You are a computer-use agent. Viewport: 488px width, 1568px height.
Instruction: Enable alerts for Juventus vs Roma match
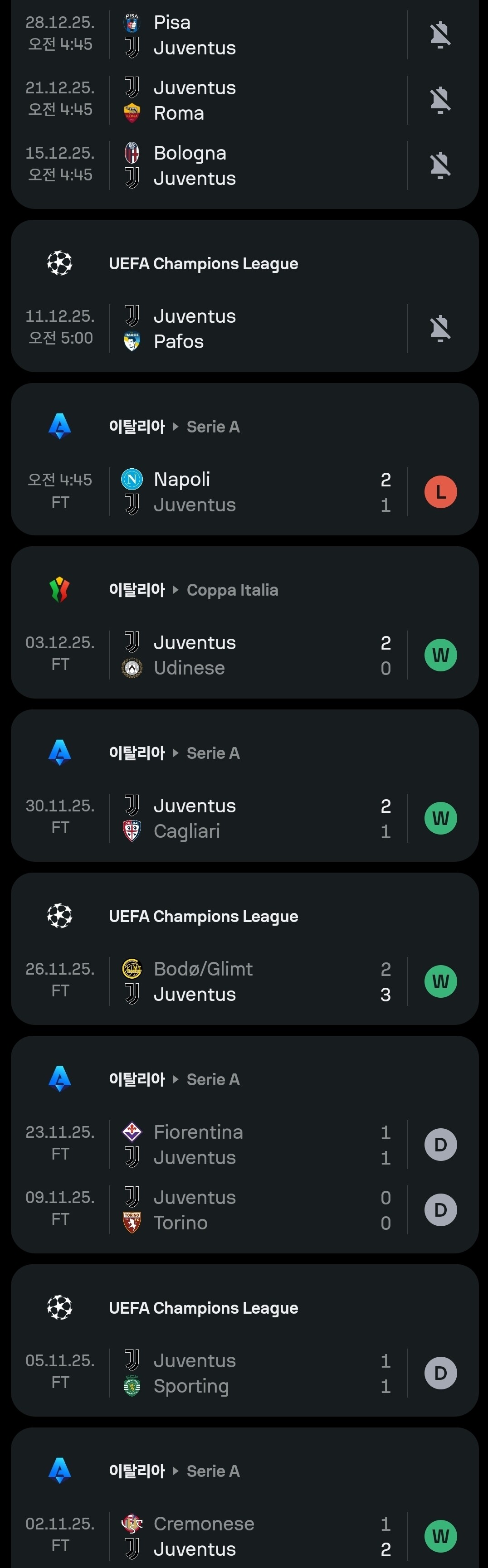[440, 100]
